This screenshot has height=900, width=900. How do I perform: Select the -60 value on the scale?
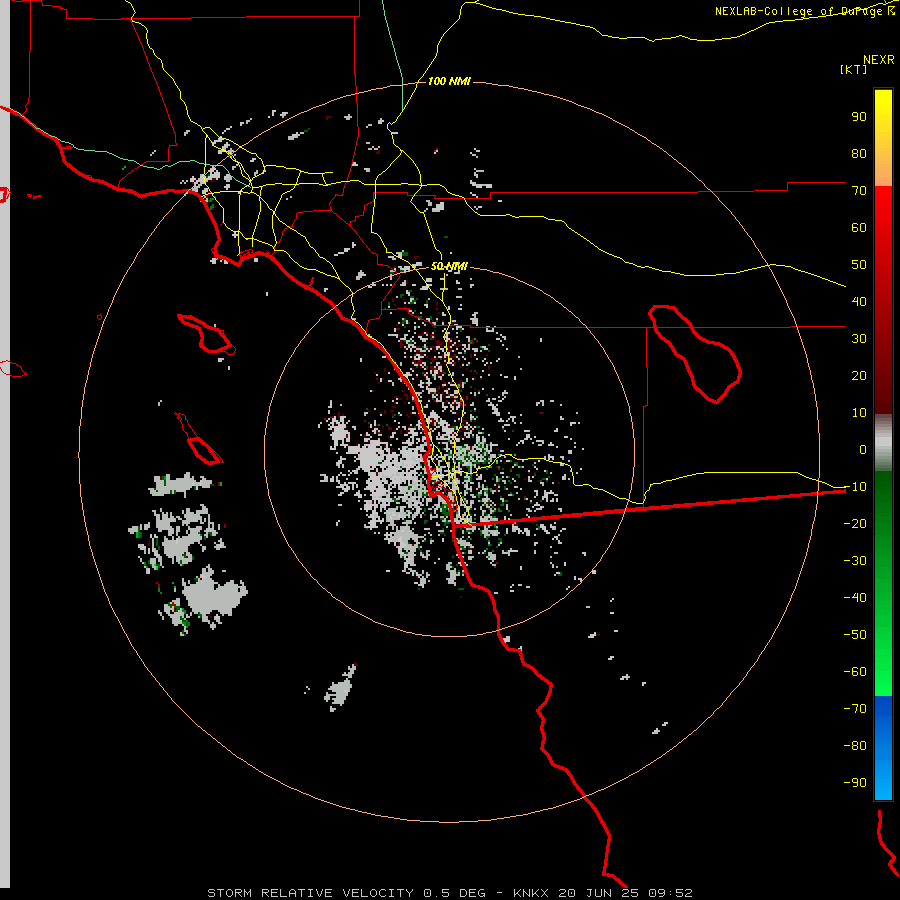855,672
